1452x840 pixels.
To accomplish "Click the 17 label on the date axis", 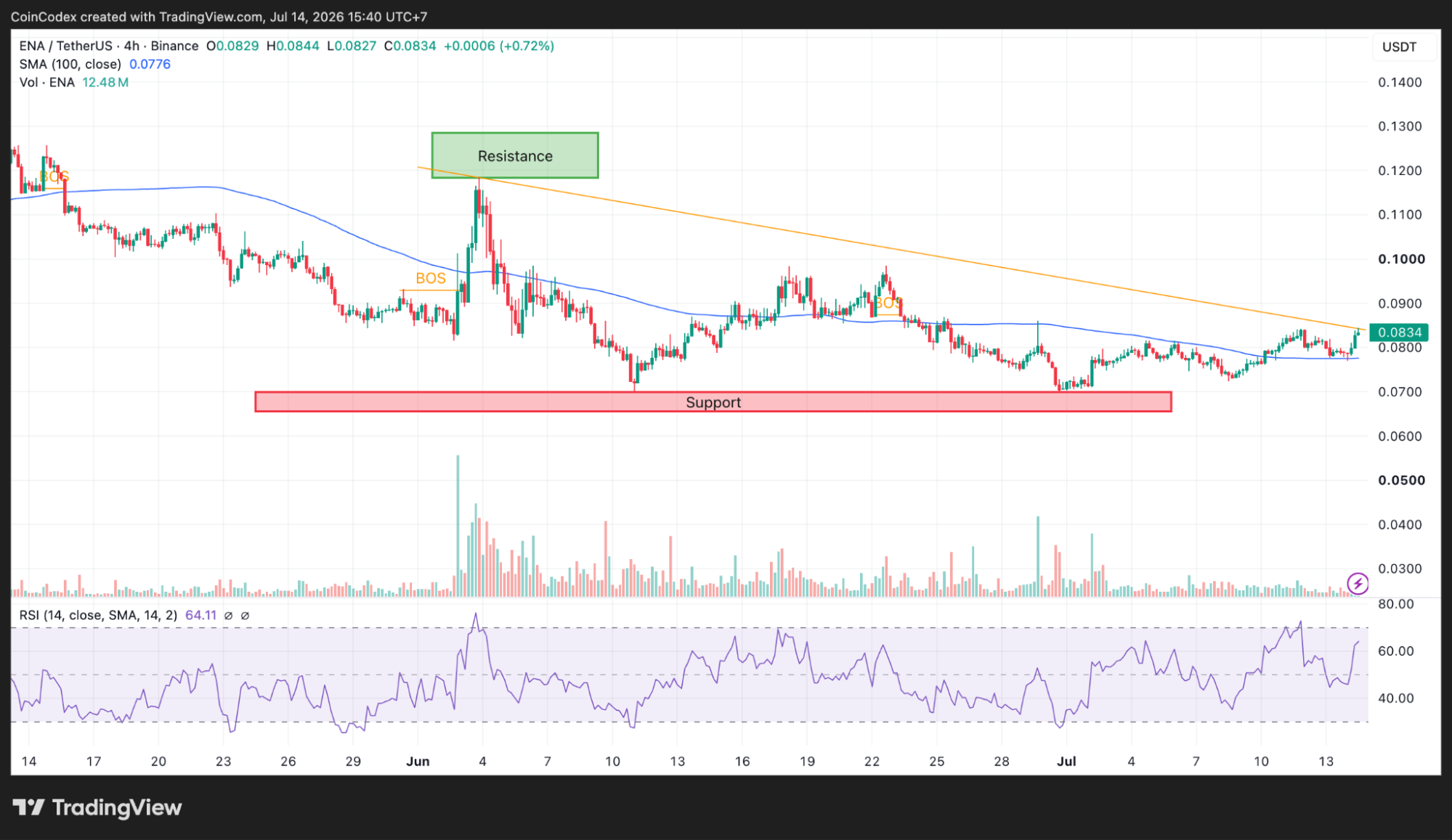I will pos(94,762).
